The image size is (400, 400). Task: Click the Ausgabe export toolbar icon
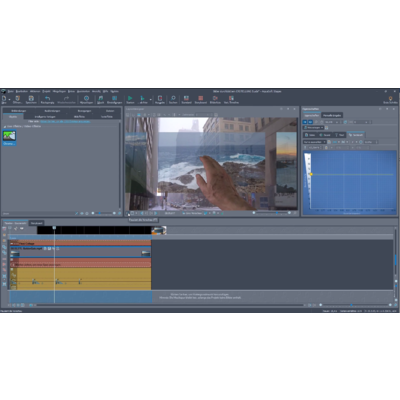tap(160, 98)
